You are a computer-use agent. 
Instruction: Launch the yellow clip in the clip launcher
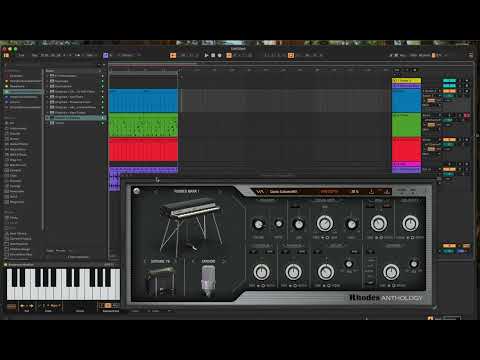pos(406,81)
